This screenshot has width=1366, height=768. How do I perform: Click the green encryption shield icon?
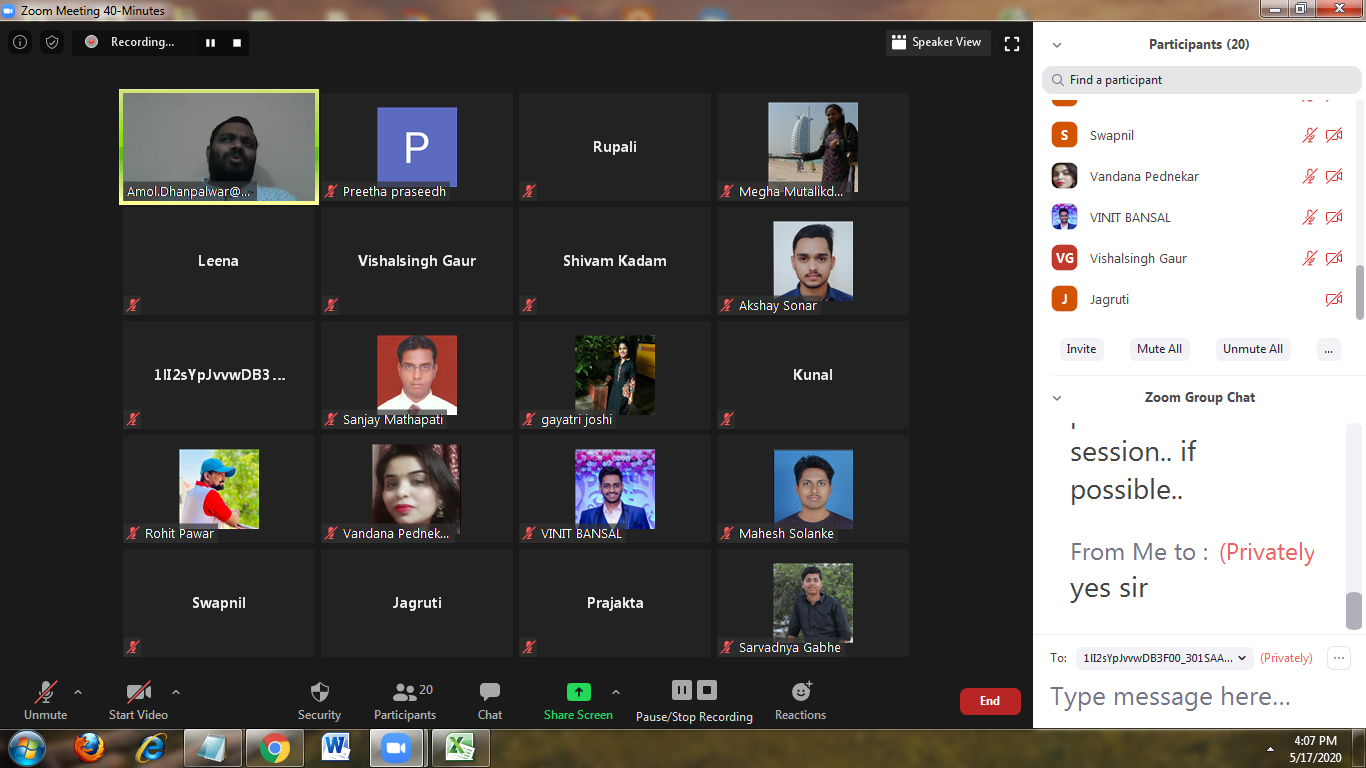point(52,42)
